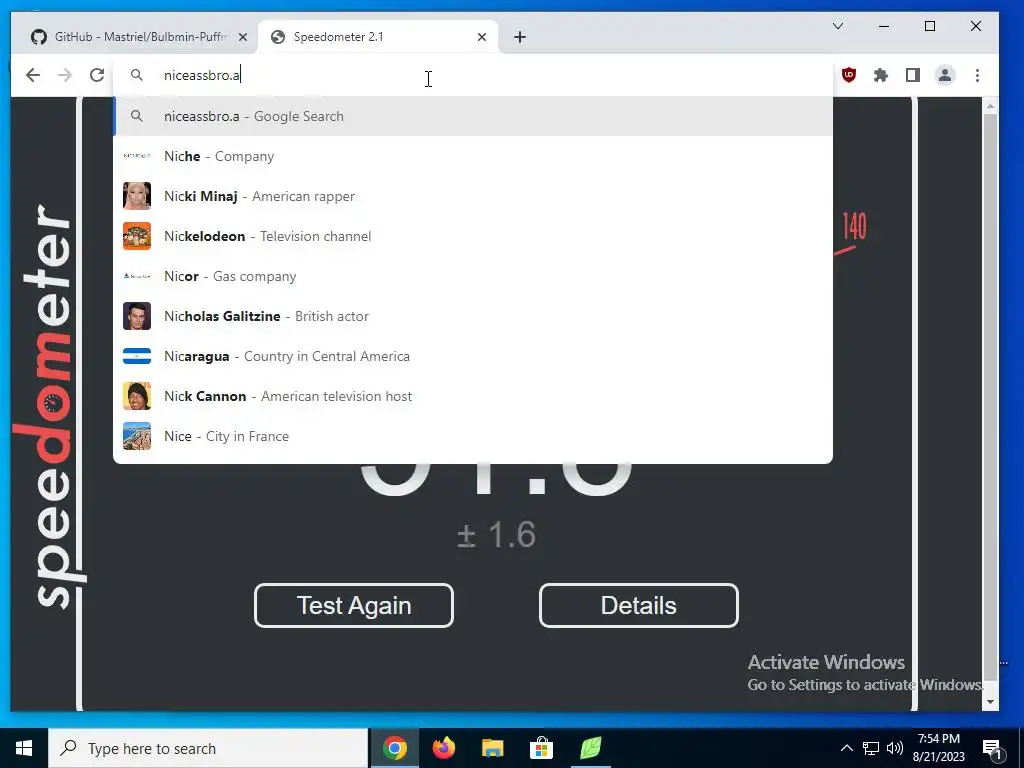
Task: Open the 7:54 PM clock and calendar
Action: (938, 748)
